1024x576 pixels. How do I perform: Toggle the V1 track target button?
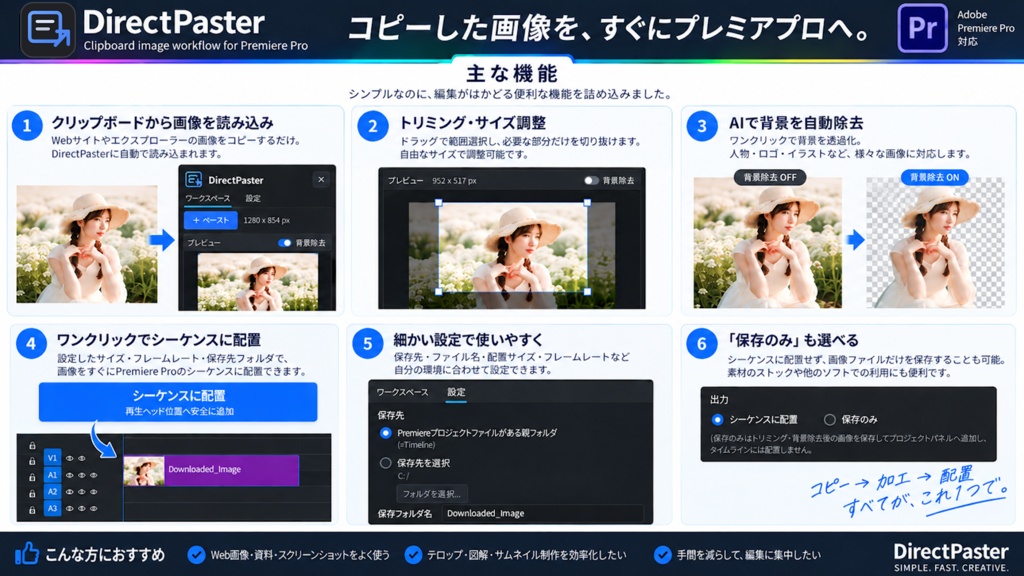[x=52, y=458]
